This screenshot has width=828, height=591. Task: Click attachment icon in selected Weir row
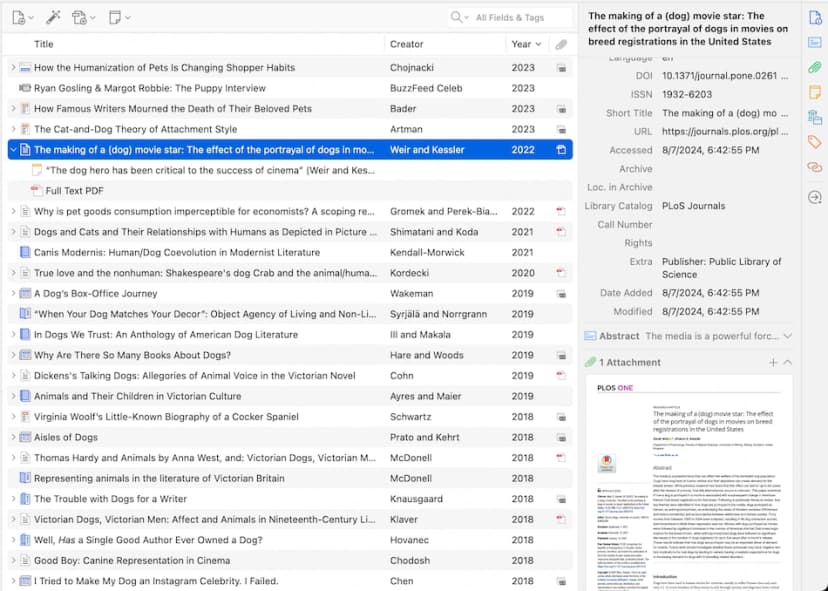coord(561,150)
